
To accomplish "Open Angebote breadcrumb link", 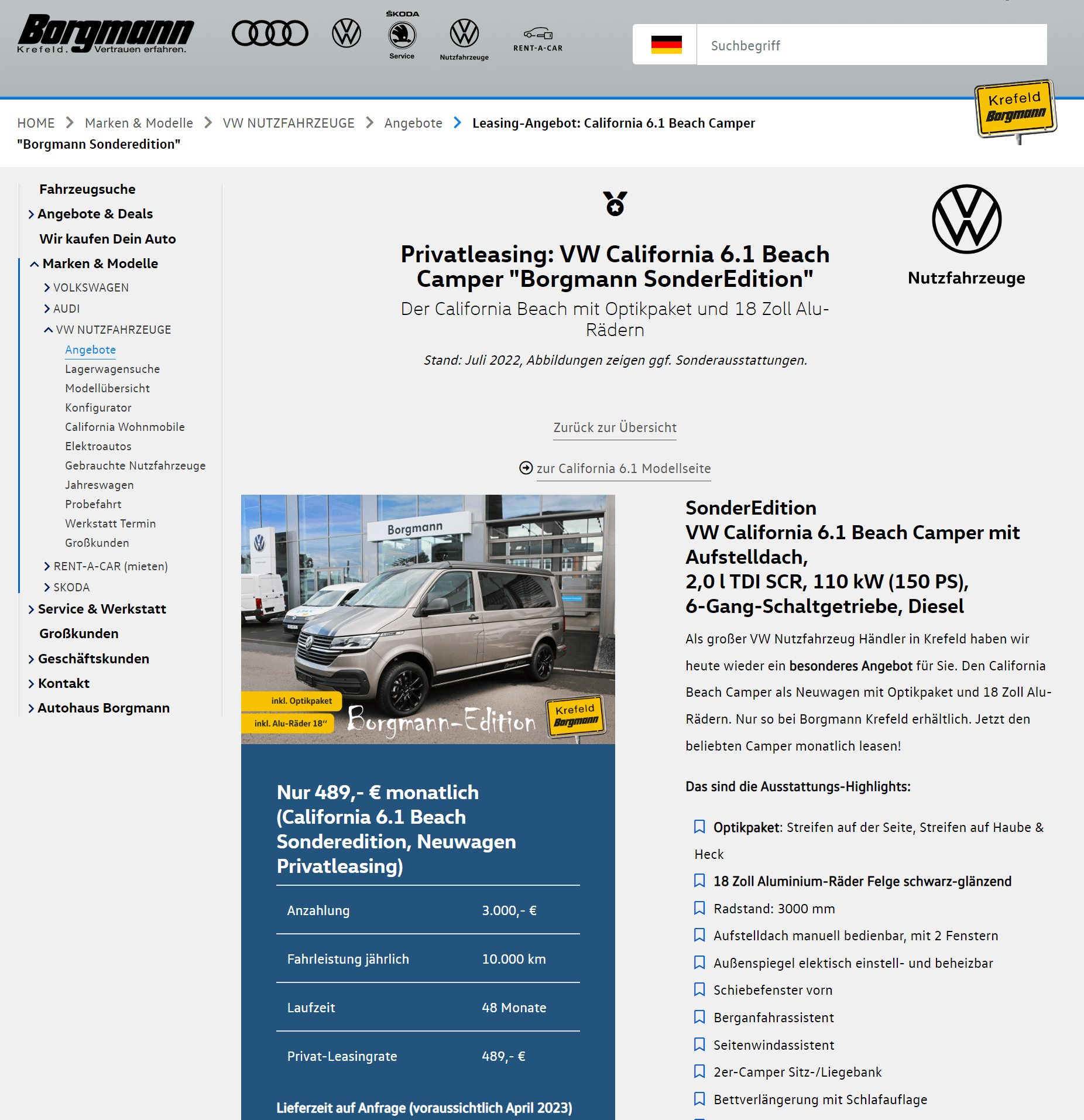I will [413, 123].
